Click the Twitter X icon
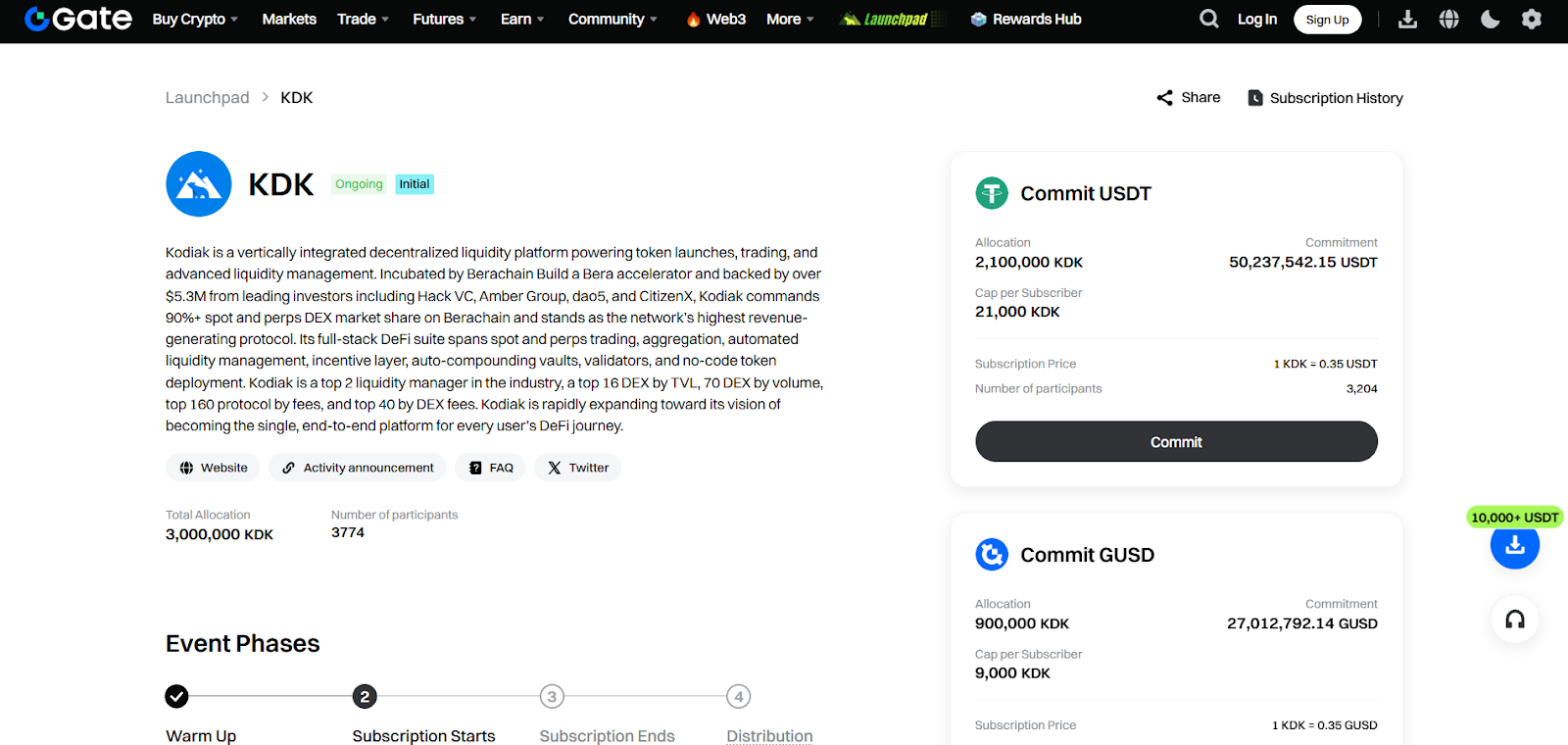Image resolution: width=1568 pixels, height=745 pixels. pyautogui.click(x=555, y=468)
